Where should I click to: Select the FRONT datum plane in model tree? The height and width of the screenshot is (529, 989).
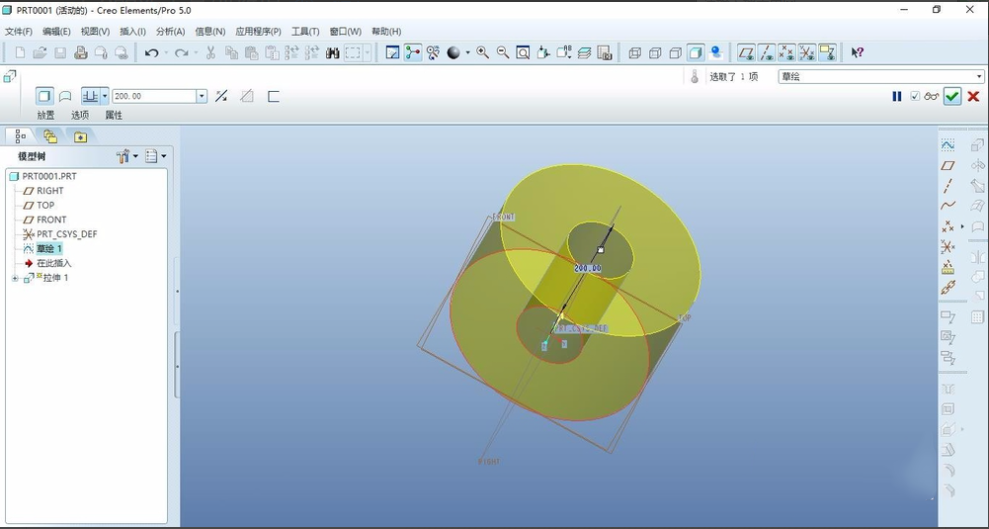pyautogui.click(x=51, y=220)
